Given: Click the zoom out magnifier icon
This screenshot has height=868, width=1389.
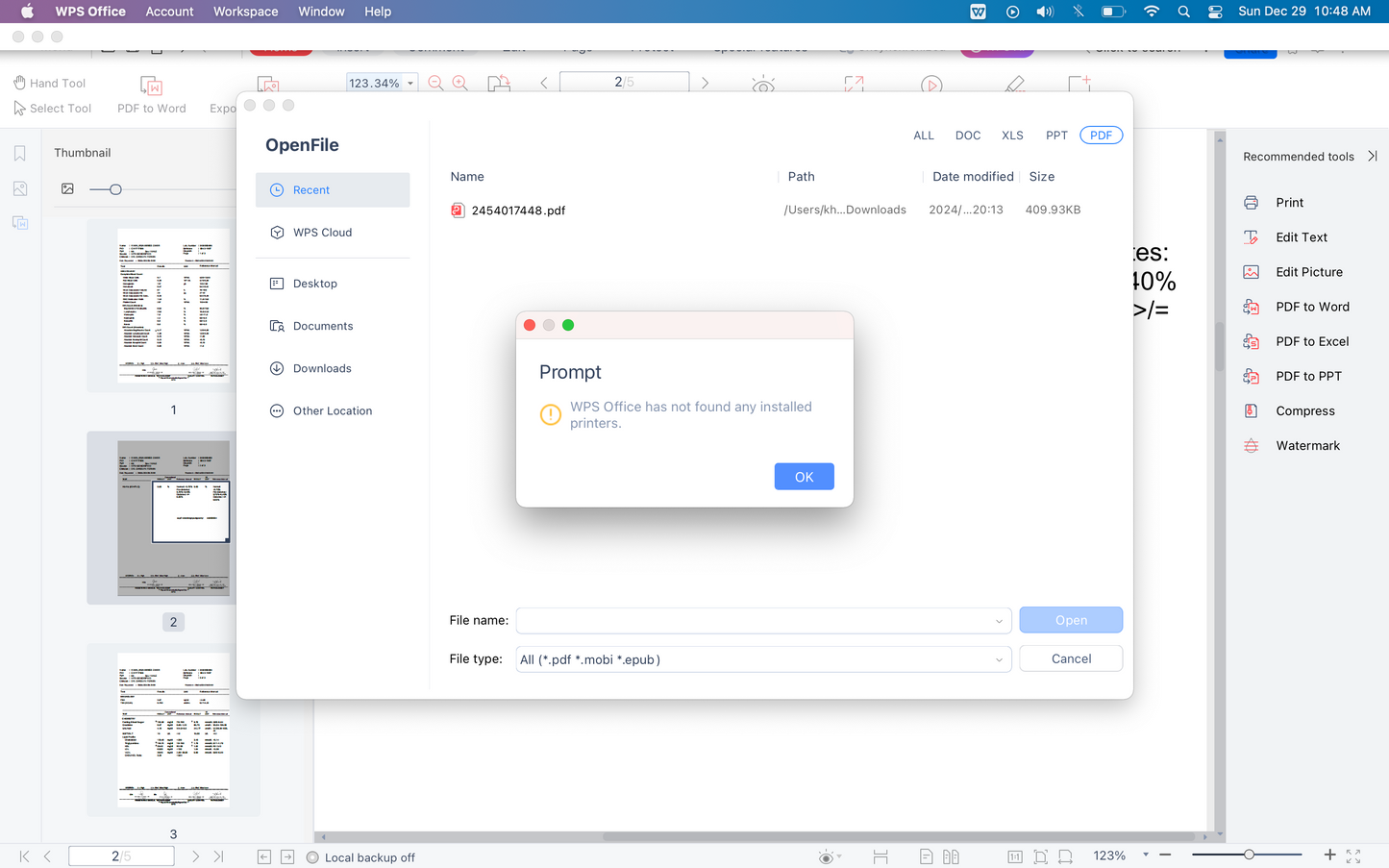Looking at the screenshot, I should point(435,84).
